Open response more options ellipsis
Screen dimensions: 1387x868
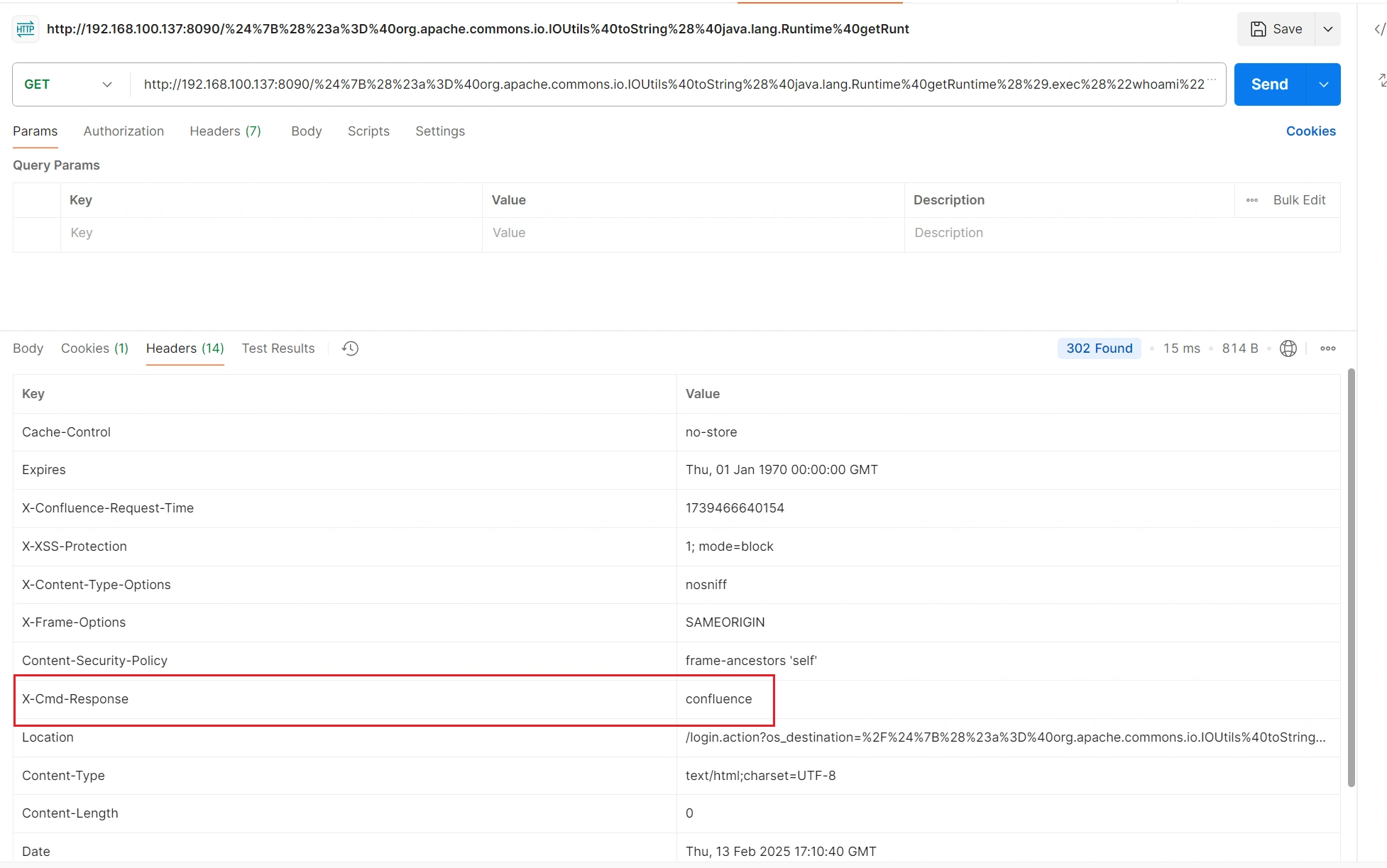(1327, 348)
